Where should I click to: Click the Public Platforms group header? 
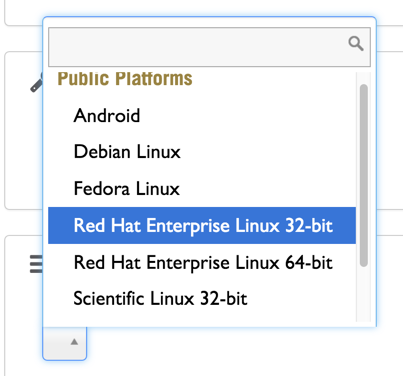click(125, 79)
